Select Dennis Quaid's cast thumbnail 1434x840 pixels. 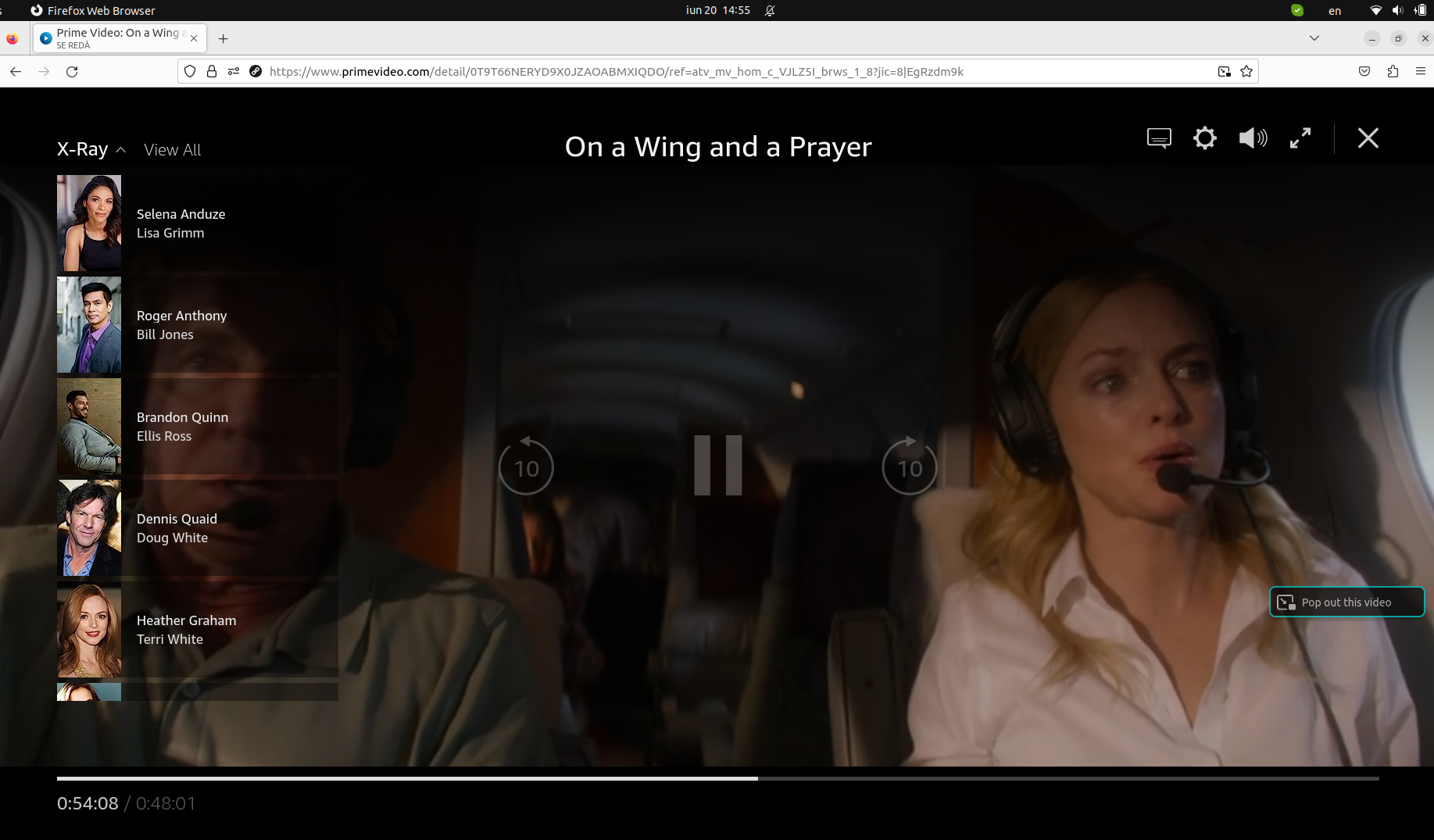[88, 527]
